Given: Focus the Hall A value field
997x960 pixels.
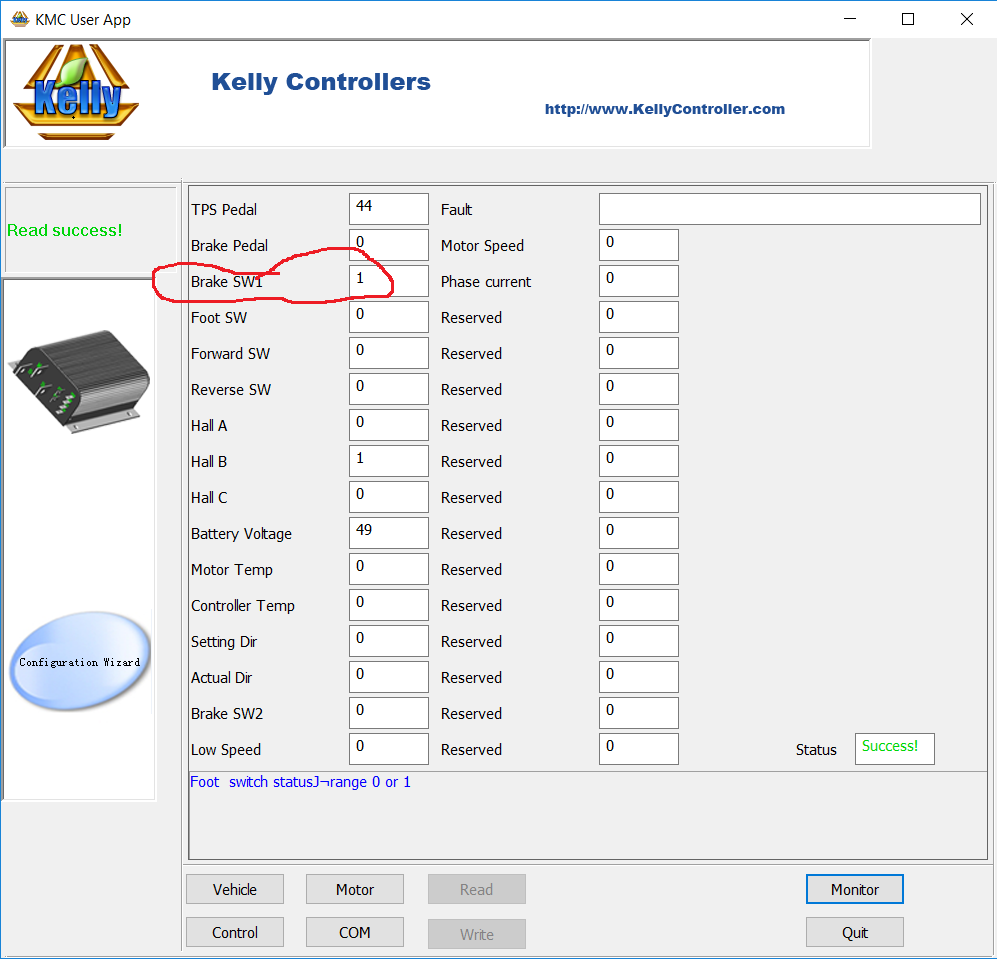Looking at the screenshot, I should coord(388,425).
